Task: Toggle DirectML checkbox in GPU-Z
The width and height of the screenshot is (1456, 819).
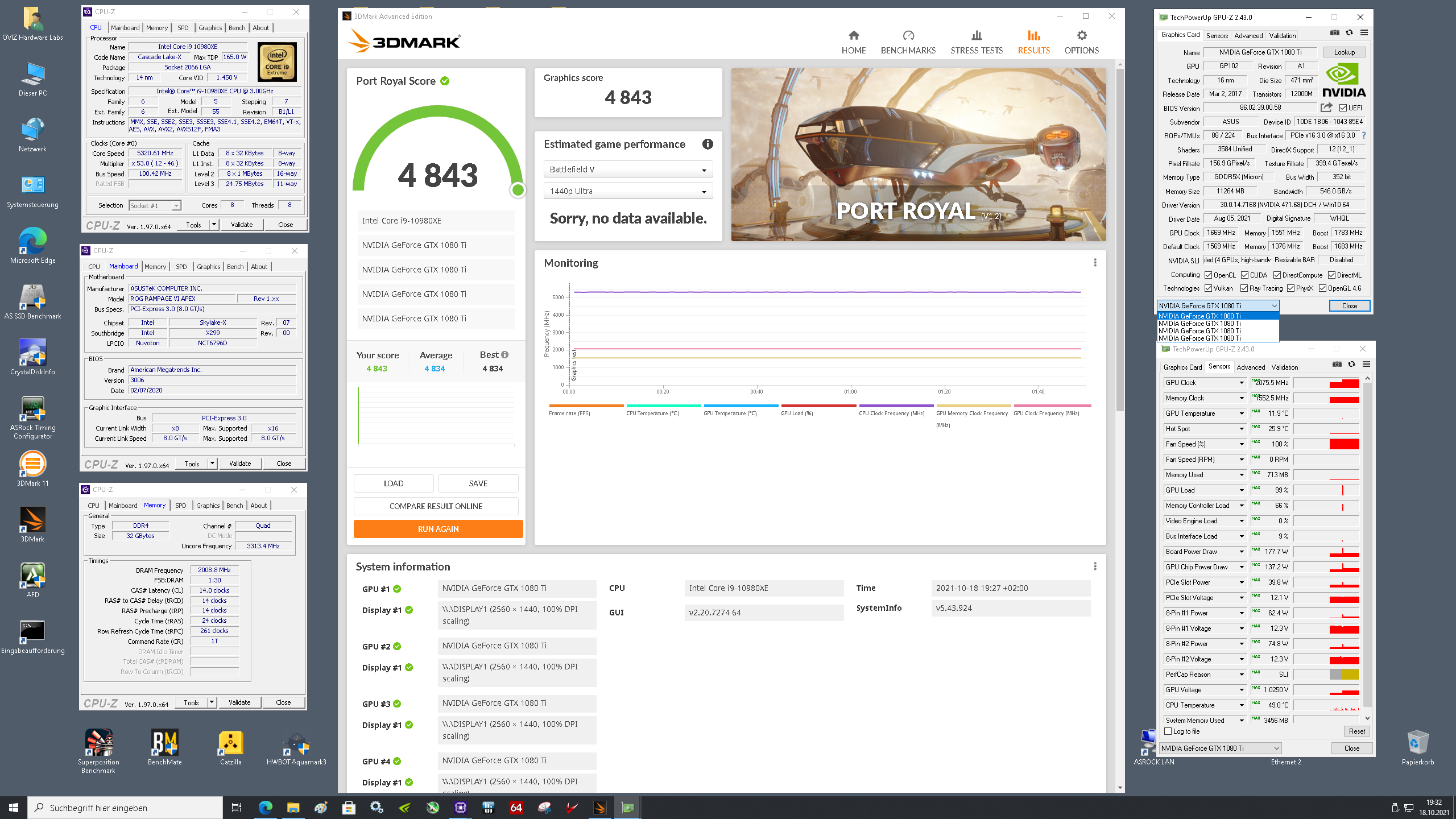Action: (1331, 275)
